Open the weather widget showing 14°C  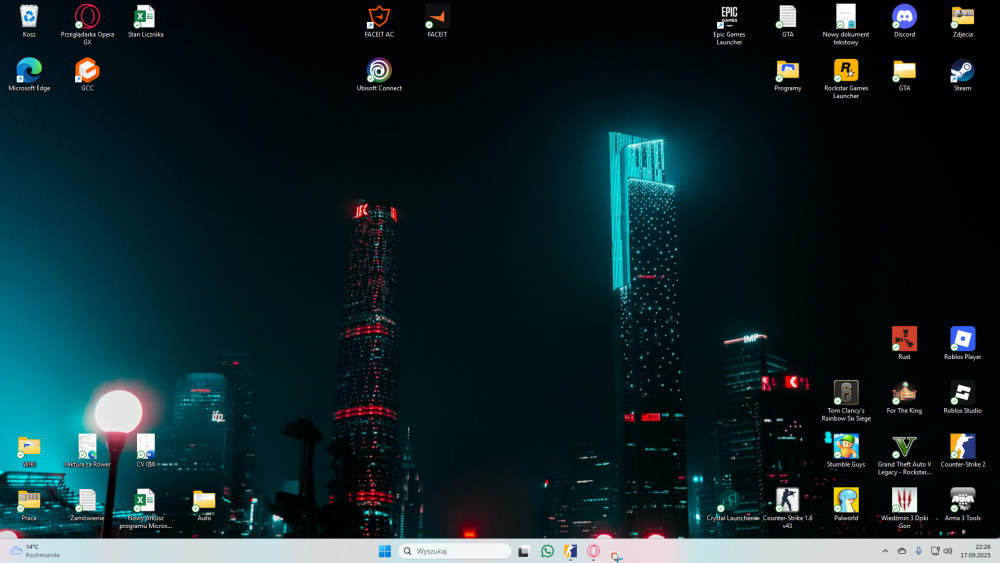(35, 552)
